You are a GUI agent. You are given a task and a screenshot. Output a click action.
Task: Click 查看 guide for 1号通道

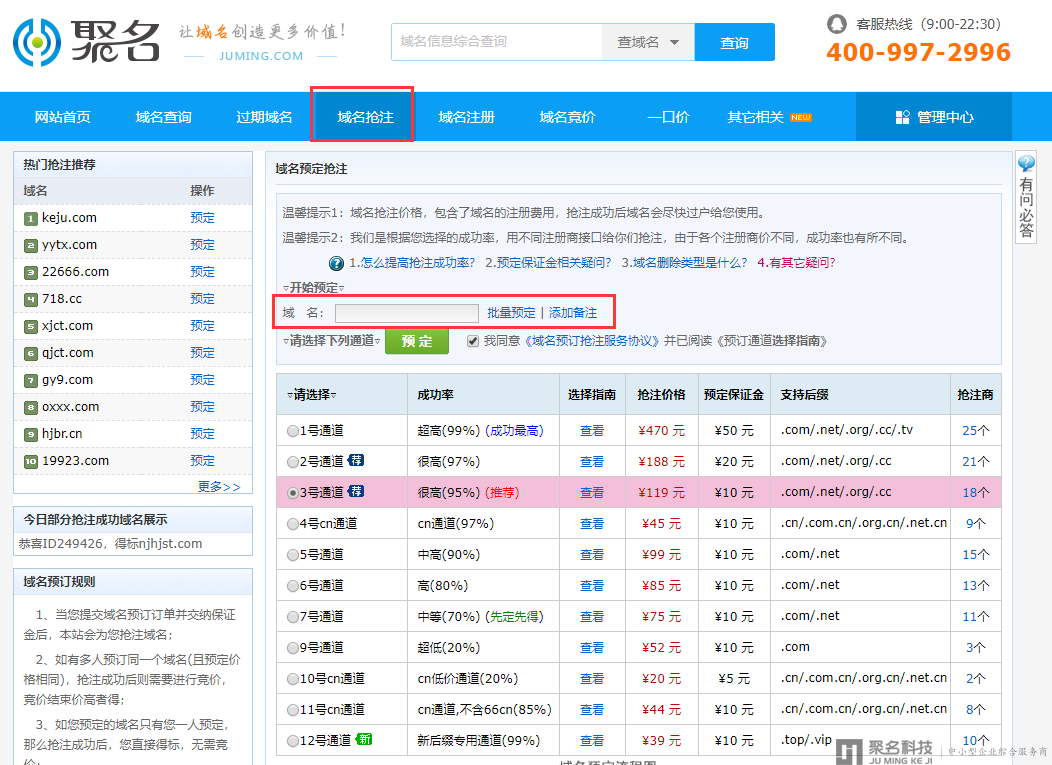coord(592,431)
